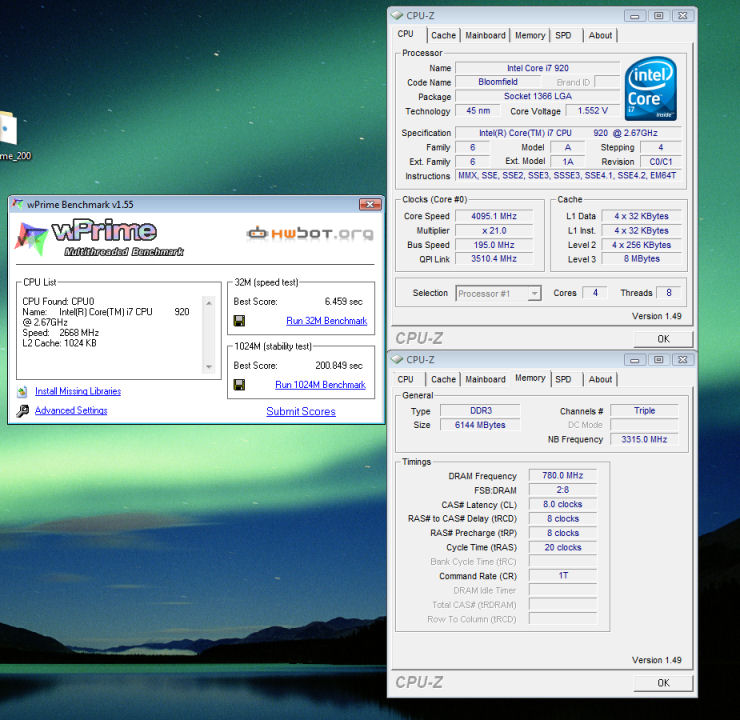Switch to Mainboard tab in bottom CPU-Z

[485, 379]
